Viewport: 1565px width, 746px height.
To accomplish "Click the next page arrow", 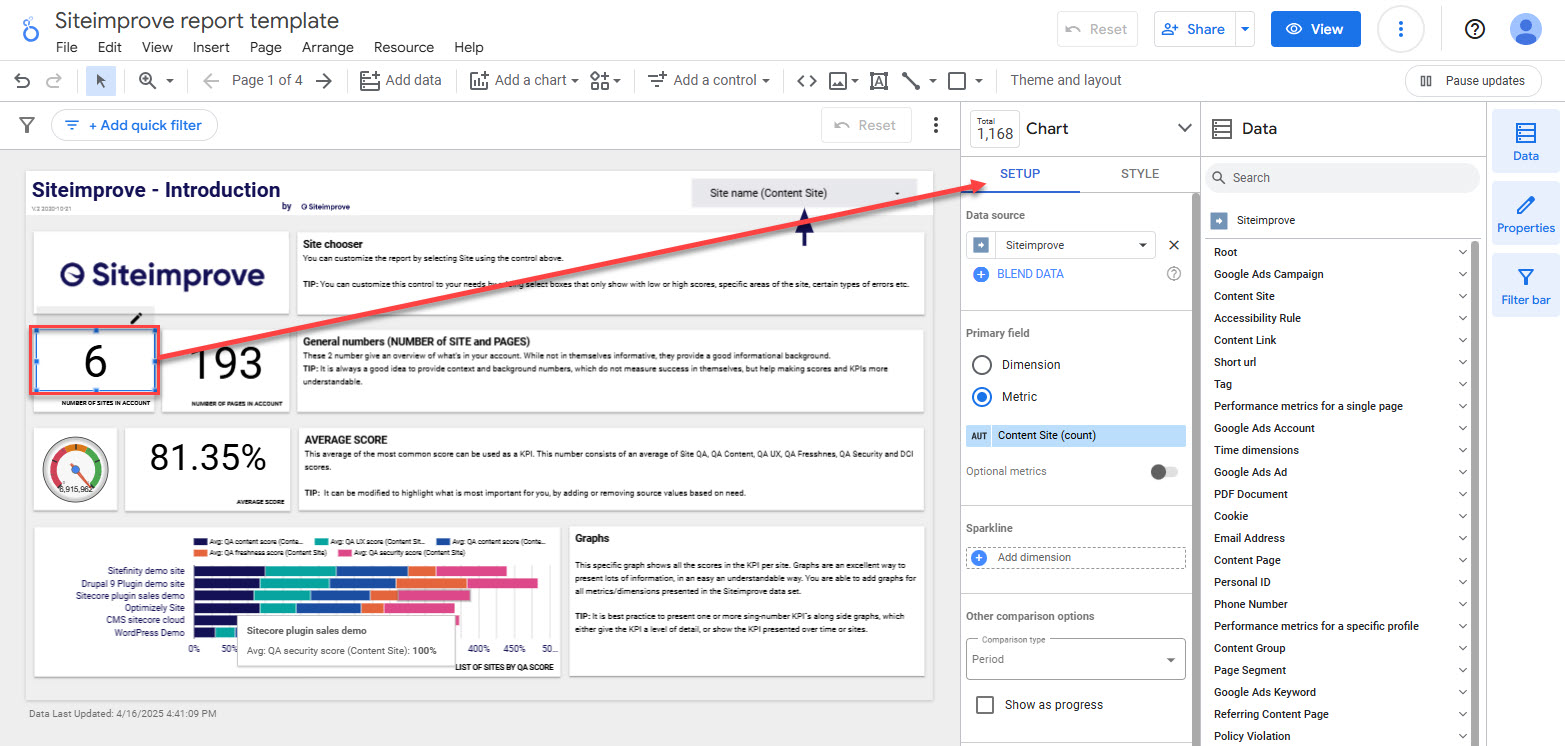I will tap(324, 80).
